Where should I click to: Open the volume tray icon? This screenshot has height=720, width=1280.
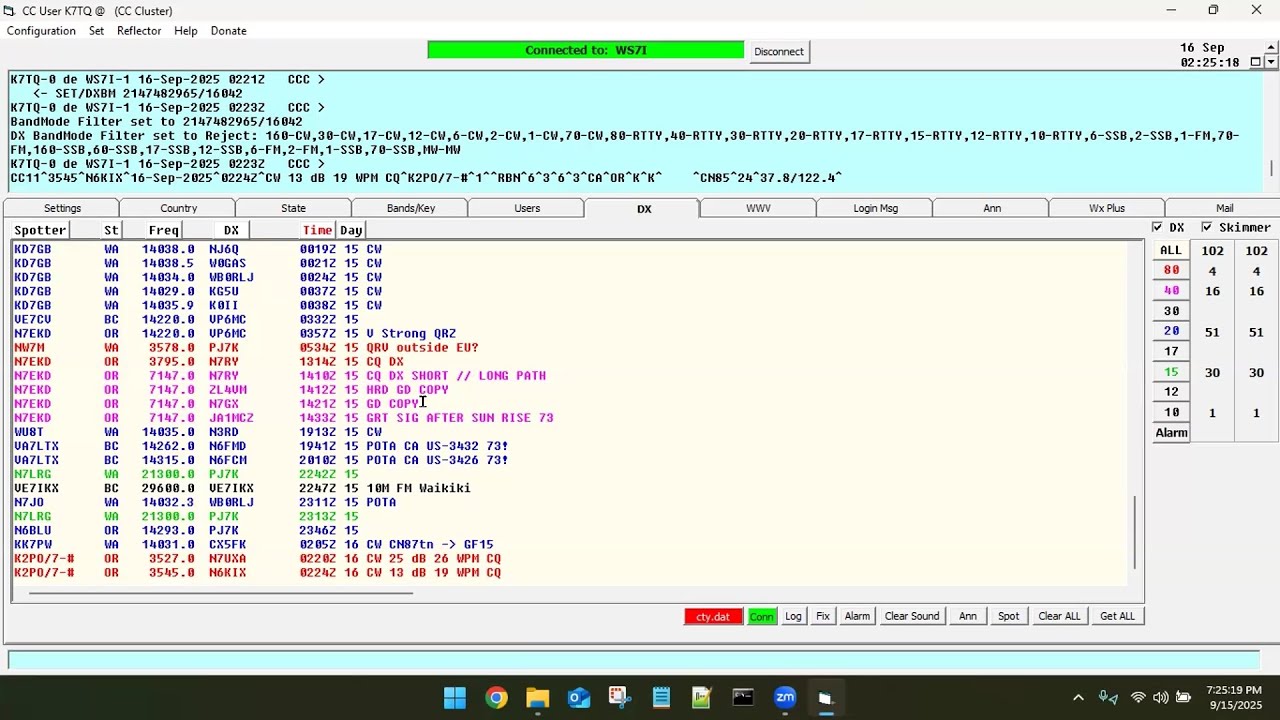click(1161, 697)
